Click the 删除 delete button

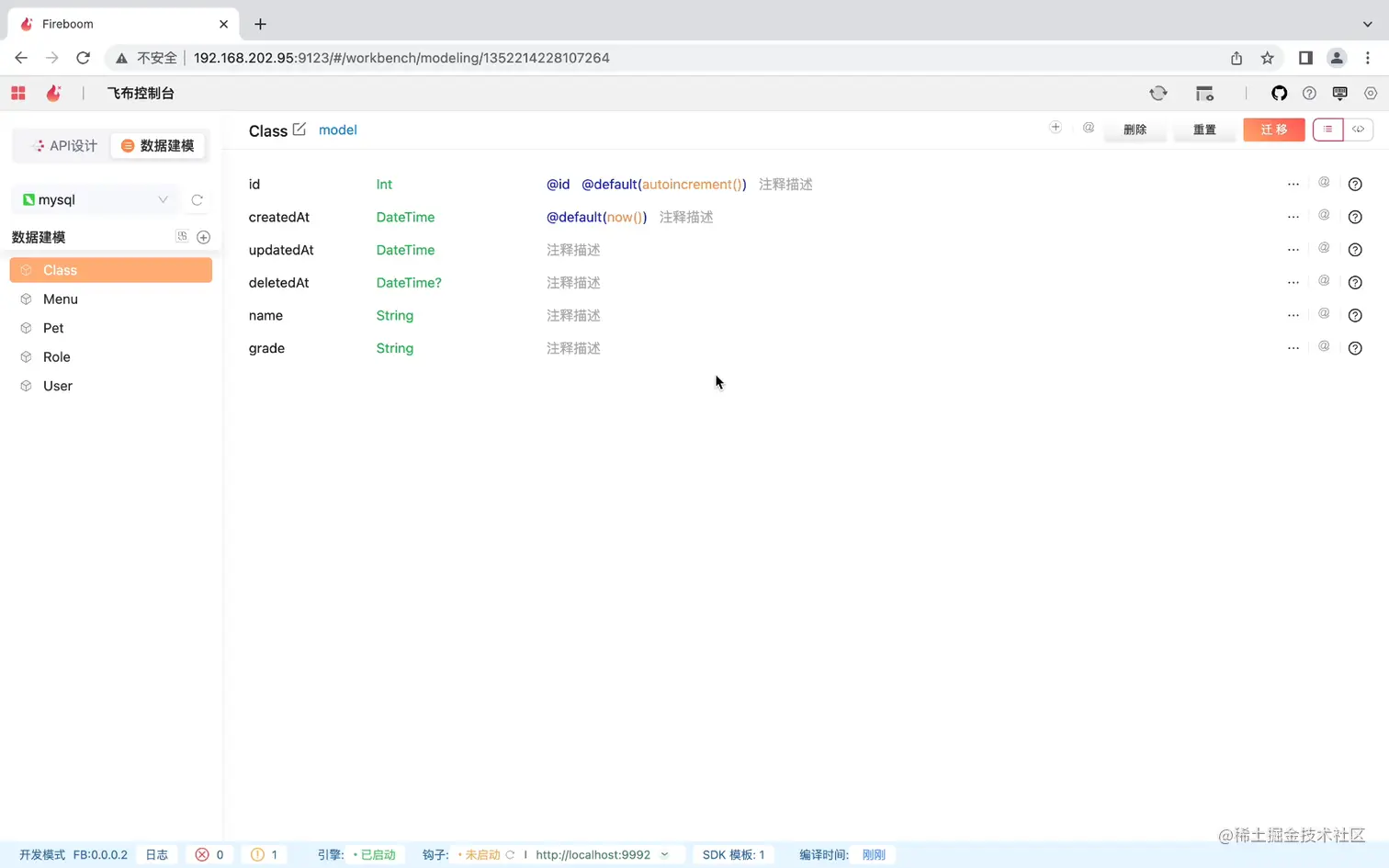click(1135, 130)
